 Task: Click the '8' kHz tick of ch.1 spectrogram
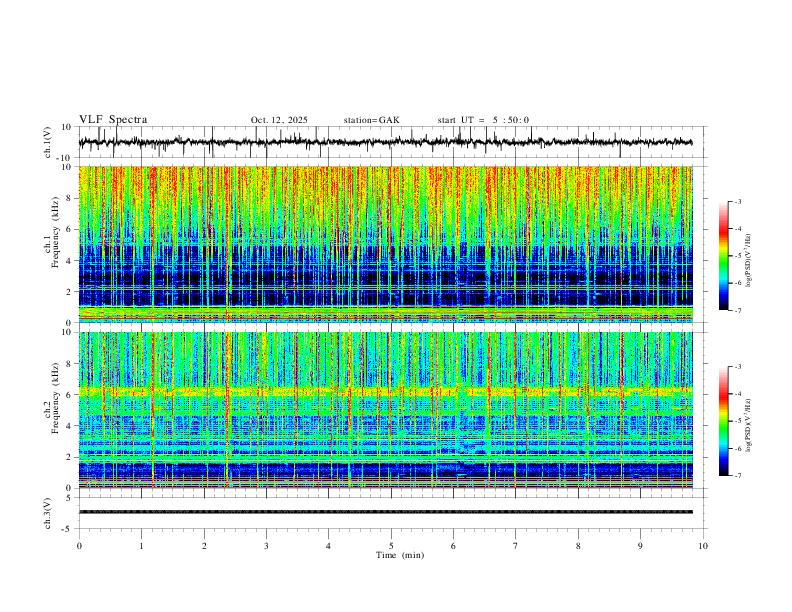(69, 198)
